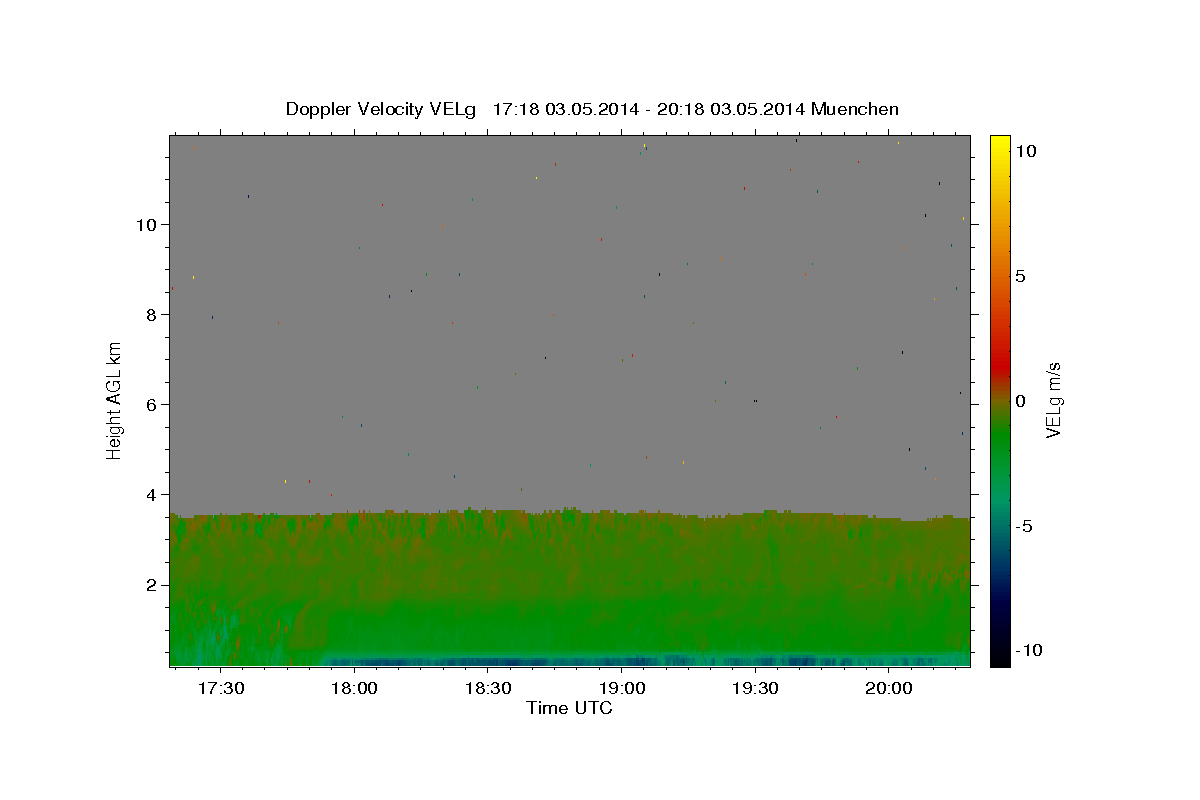This screenshot has width=1200, height=800.
Task: Click the height axis label '6'
Action: coord(151,404)
